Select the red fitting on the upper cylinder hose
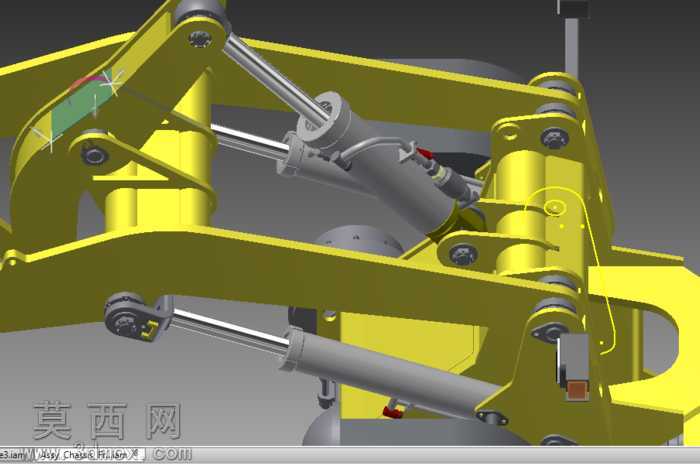Screen dimensions: 700x465 [424, 154]
